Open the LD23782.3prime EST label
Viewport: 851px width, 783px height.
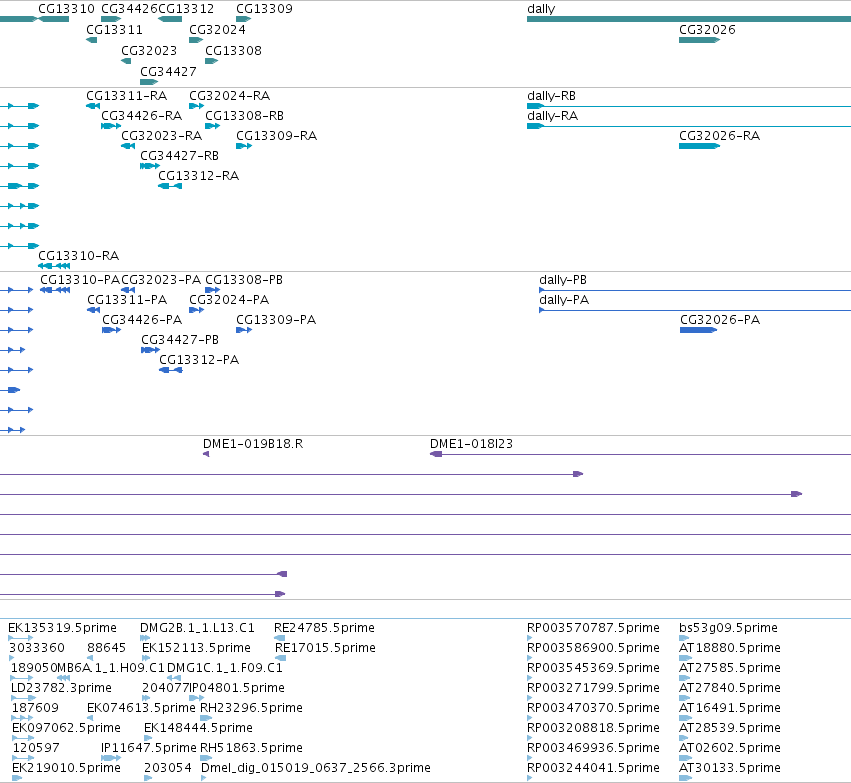(61, 688)
